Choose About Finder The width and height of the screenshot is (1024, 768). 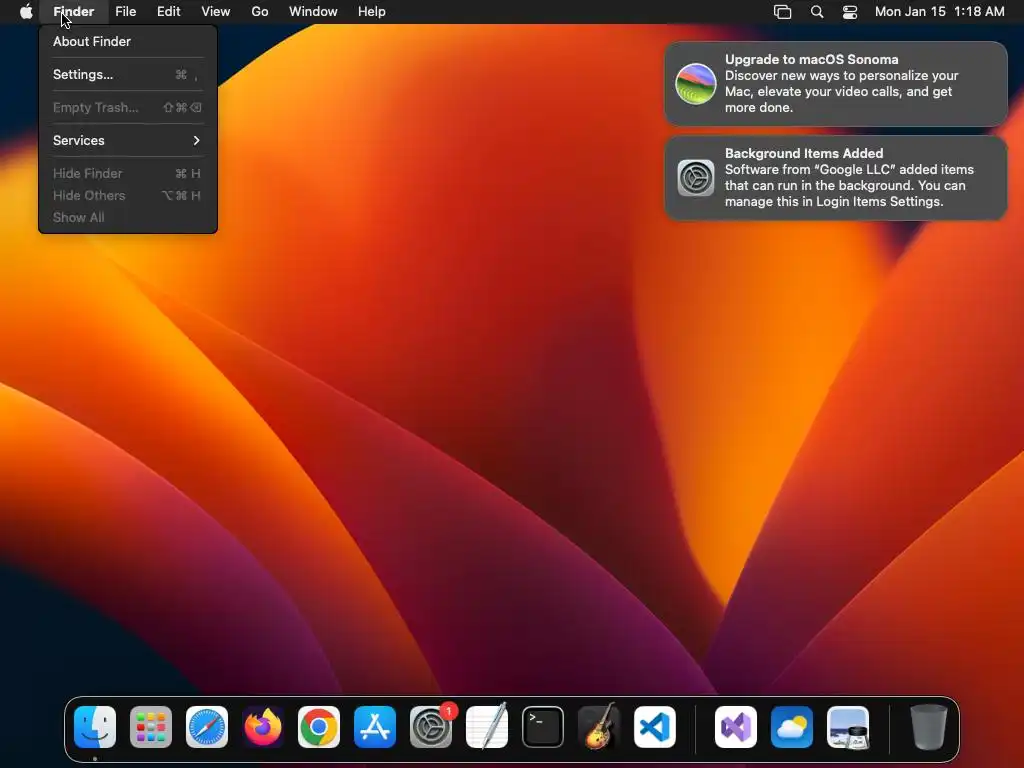coord(128,41)
